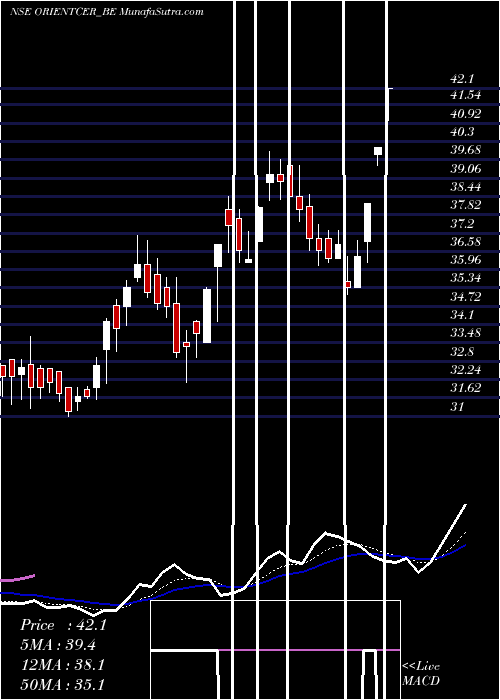Click the 32.8 price axis label

coord(462,352)
